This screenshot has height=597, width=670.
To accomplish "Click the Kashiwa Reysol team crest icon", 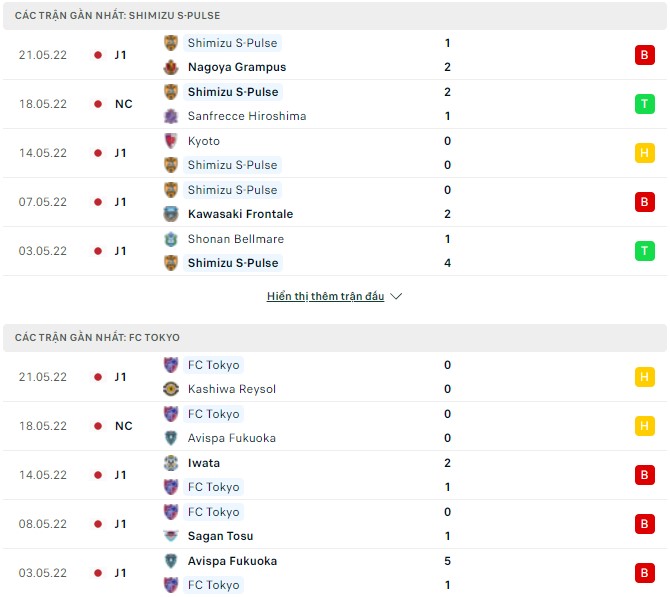I will pyautogui.click(x=171, y=389).
